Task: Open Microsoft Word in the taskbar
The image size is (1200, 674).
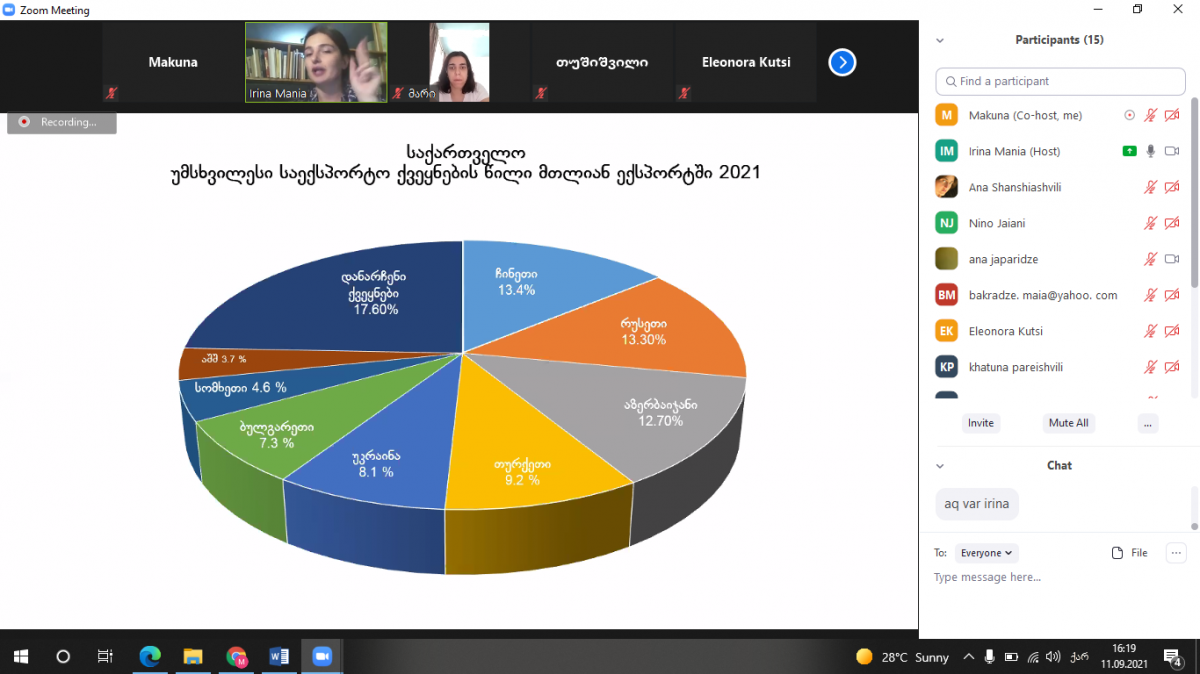Action: tap(279, 656)
